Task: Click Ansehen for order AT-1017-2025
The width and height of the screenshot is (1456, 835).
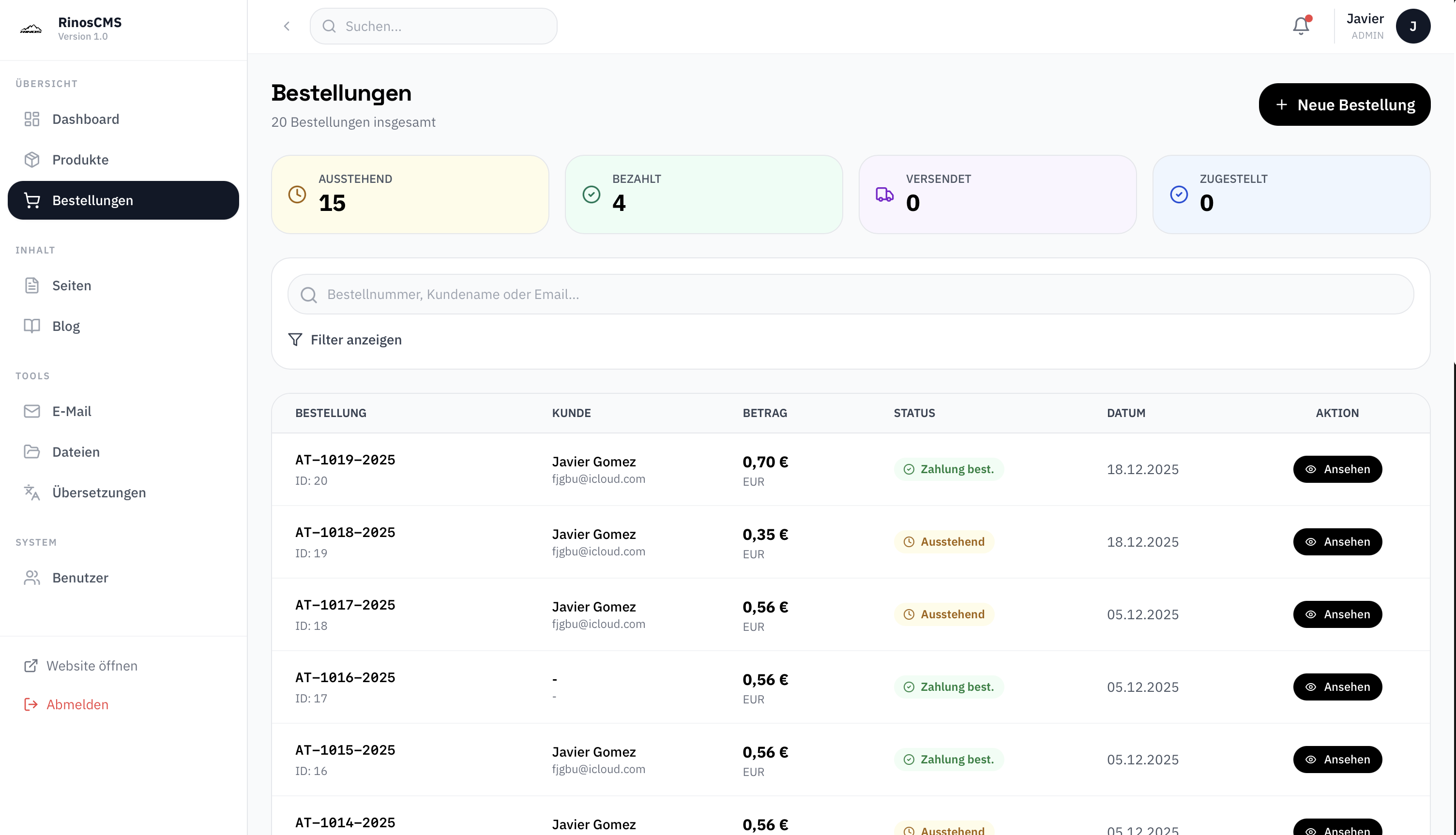Action: tap(1337, 614)
